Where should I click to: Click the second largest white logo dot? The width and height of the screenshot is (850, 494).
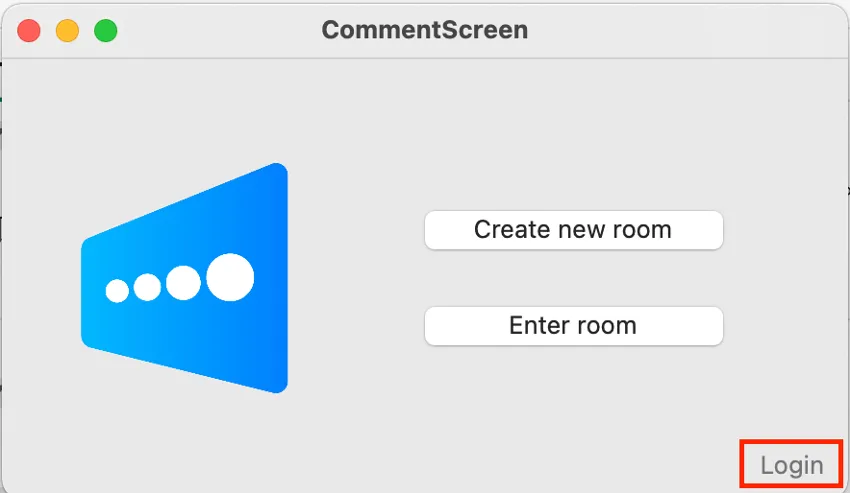(183, 283)
